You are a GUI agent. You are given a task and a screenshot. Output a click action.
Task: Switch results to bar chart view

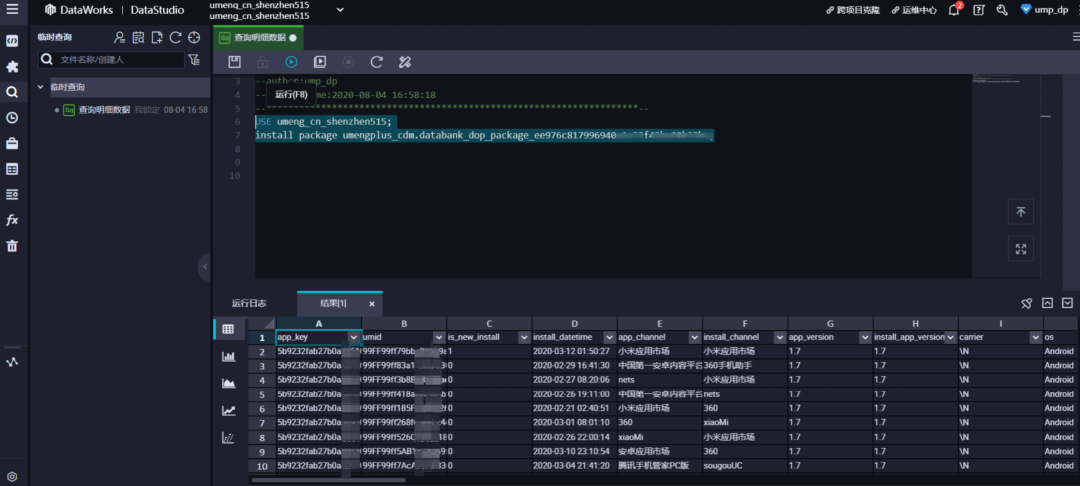(x=228, y=357)
